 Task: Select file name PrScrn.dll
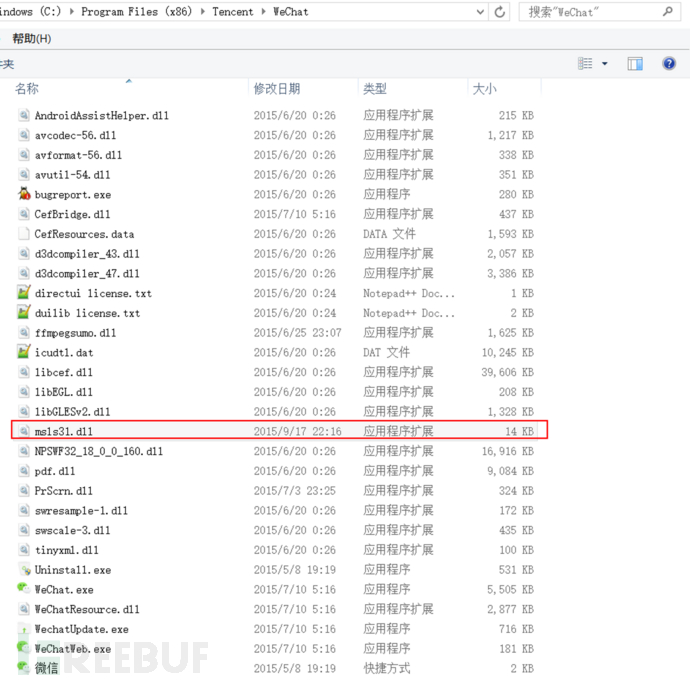(x=63, y=491)
